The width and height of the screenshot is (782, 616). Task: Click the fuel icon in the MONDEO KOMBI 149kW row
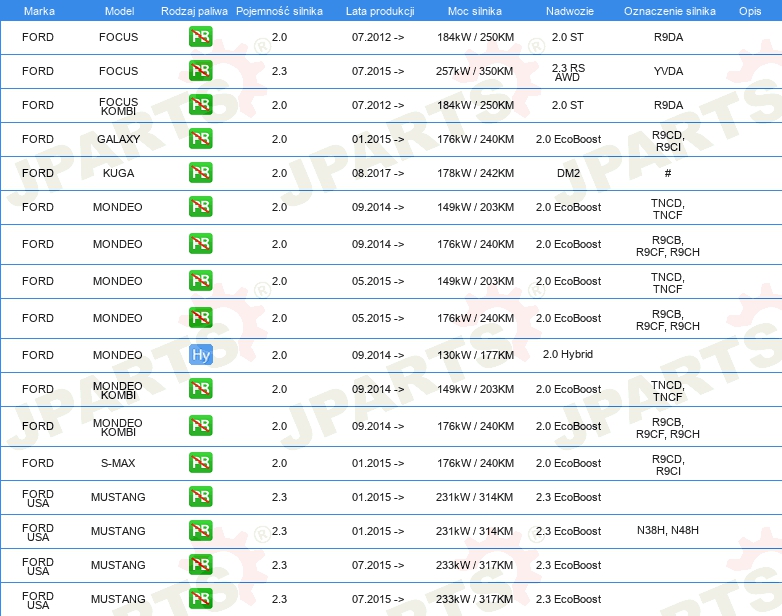[200, 389]
